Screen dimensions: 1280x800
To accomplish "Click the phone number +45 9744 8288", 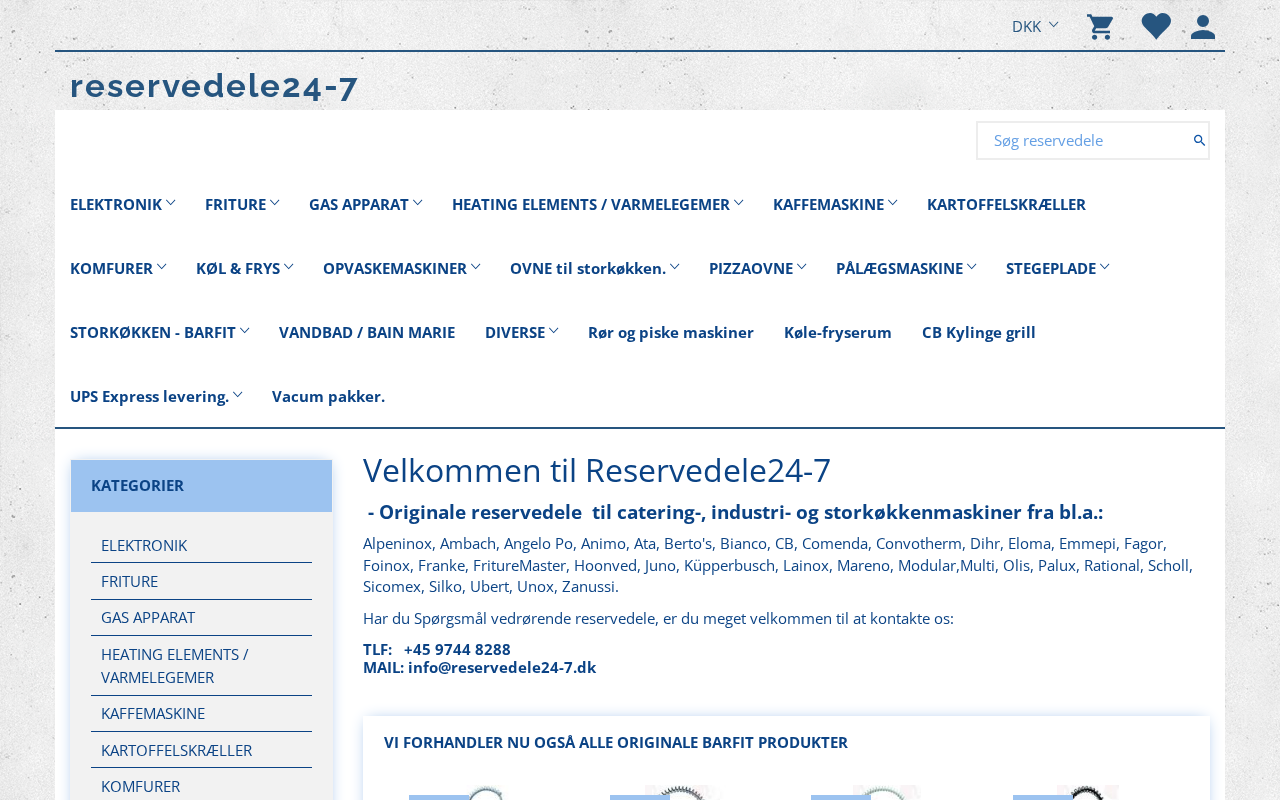I will (457, 649).
